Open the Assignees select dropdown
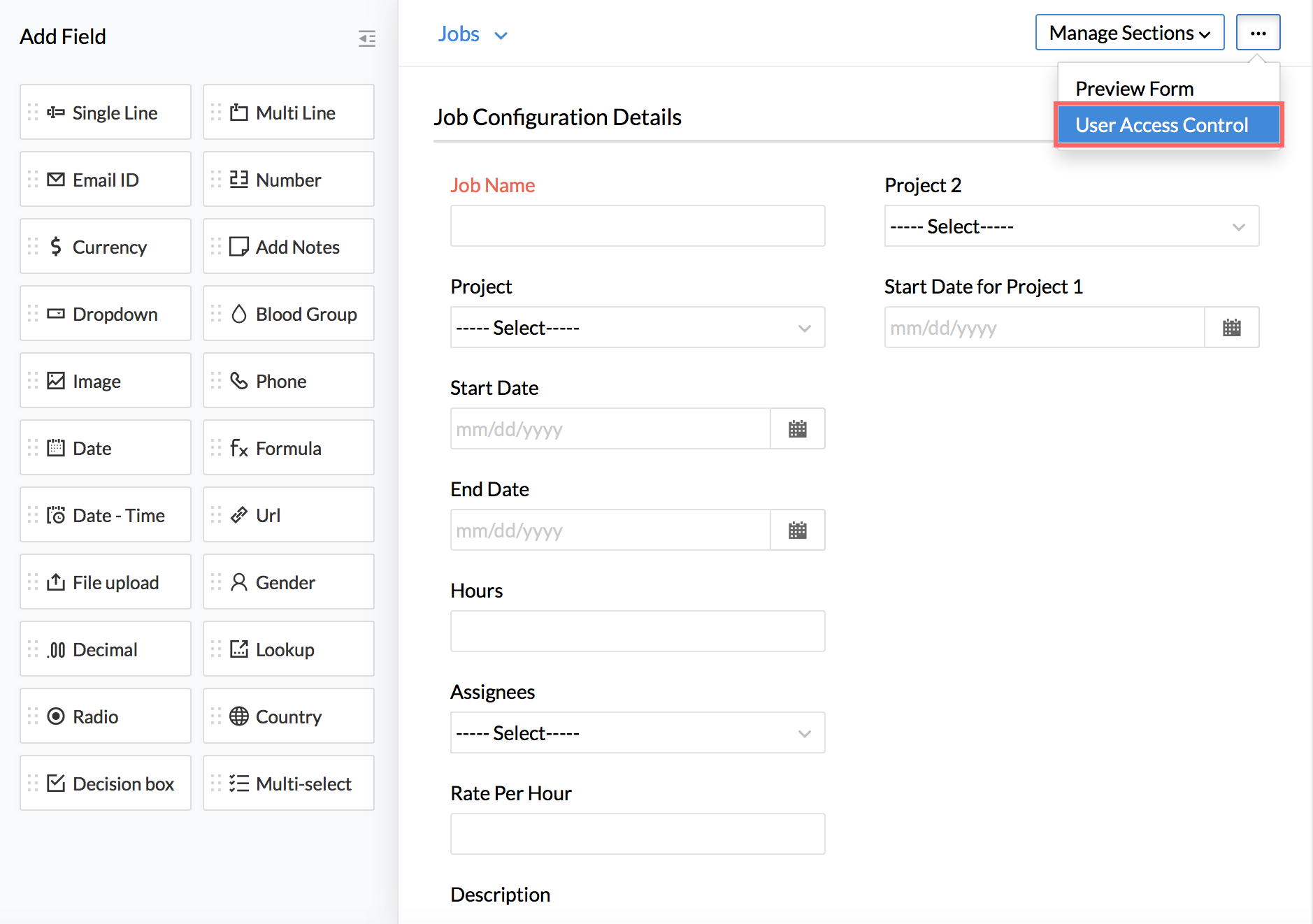The width and height of the screenshot is (1313, 924). [637, 733]
